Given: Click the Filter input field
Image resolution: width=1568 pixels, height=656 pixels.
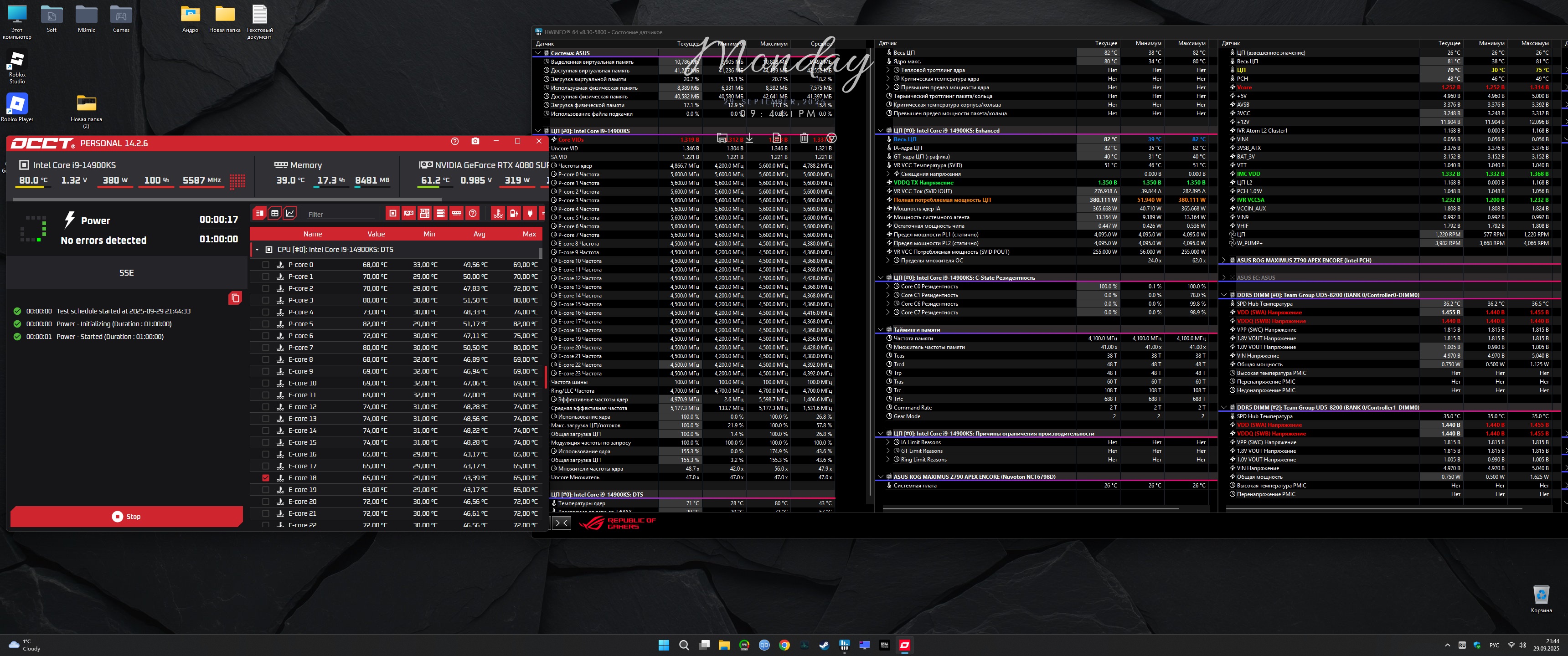Looking at the screenshot, I should 341,214.
